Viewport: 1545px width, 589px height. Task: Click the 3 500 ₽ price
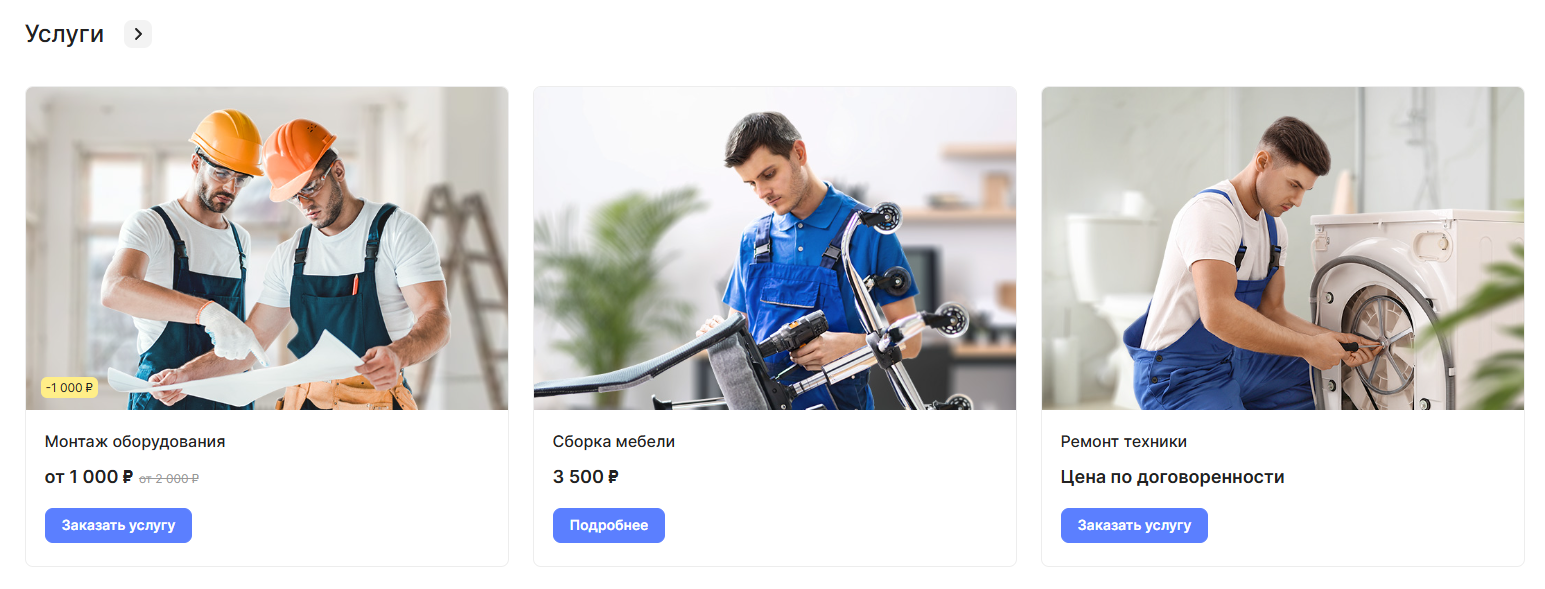(585, 477)
